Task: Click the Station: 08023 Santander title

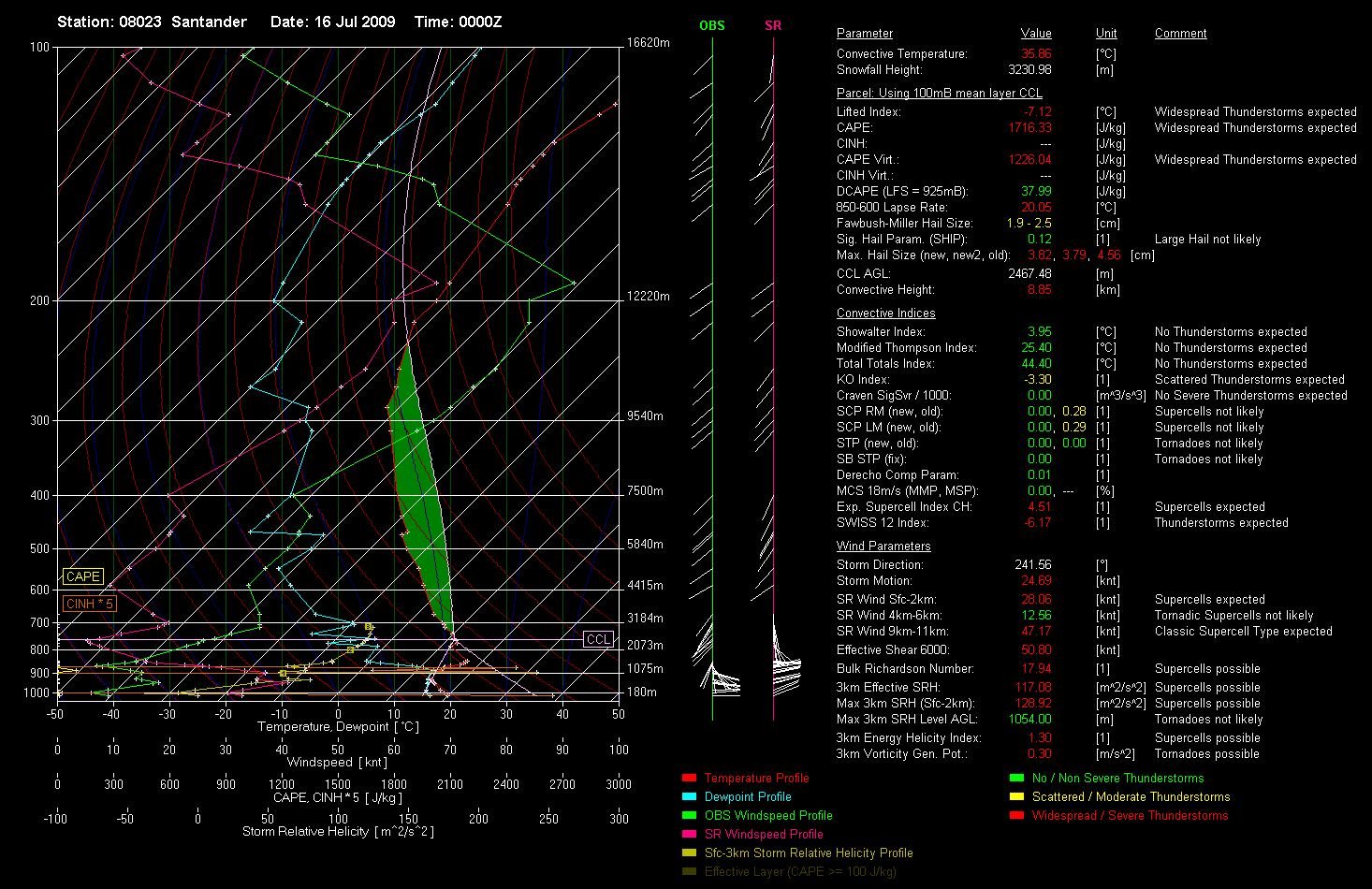Action: click(x=153, y=22)
